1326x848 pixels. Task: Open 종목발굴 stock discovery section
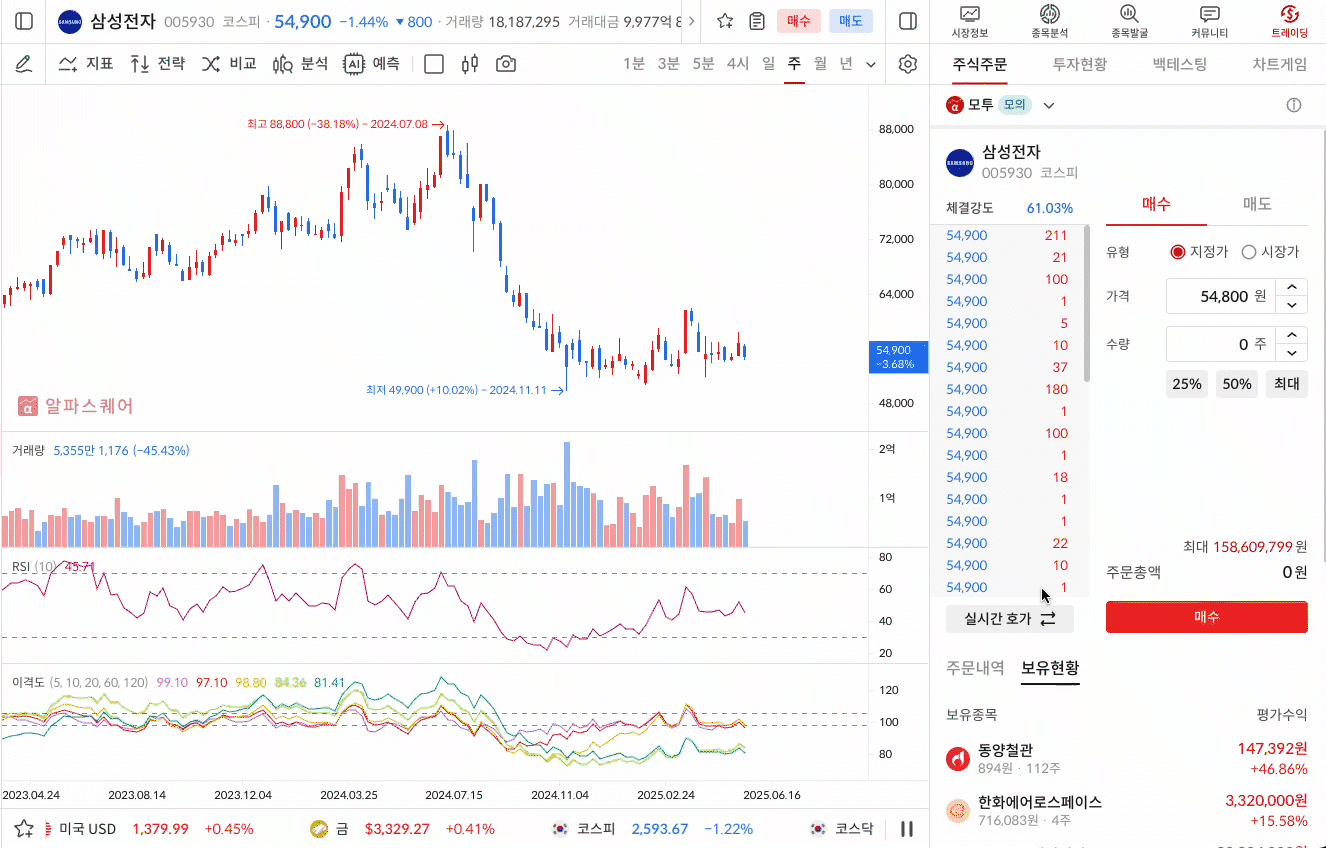[1129, 21]
